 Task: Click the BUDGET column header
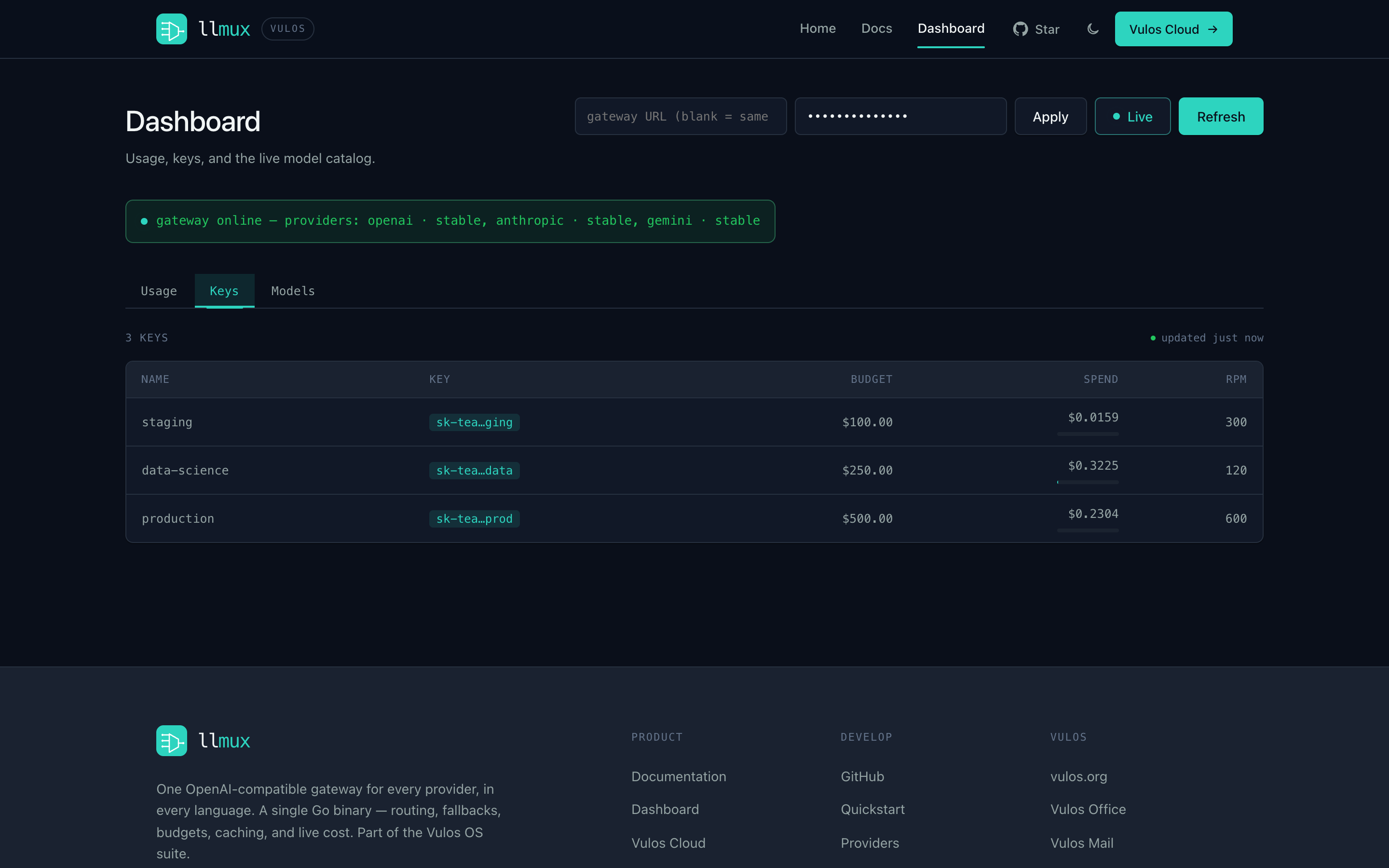872,380
